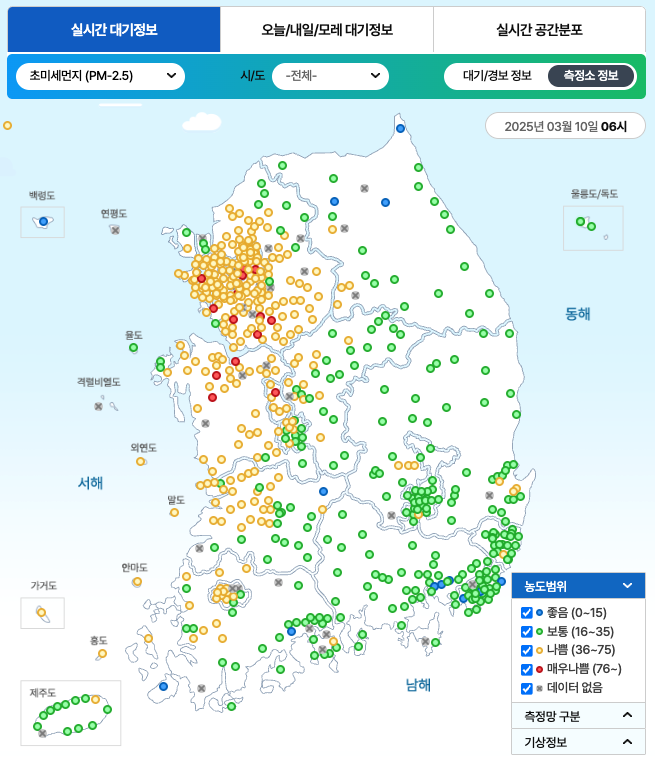Click the red swatch beside 매우나쁨

click(x=539, y=669)
